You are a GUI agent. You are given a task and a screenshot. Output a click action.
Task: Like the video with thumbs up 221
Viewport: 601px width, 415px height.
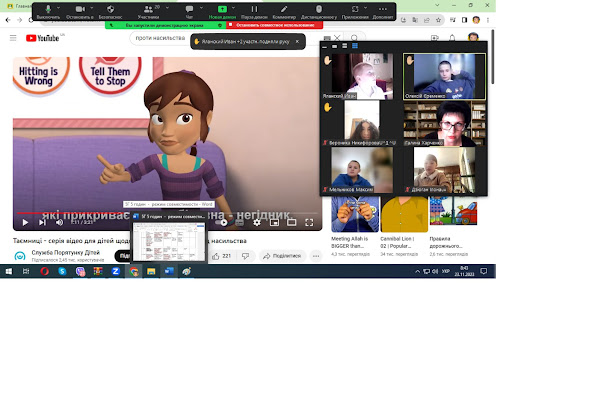click(x=222, y=256)
